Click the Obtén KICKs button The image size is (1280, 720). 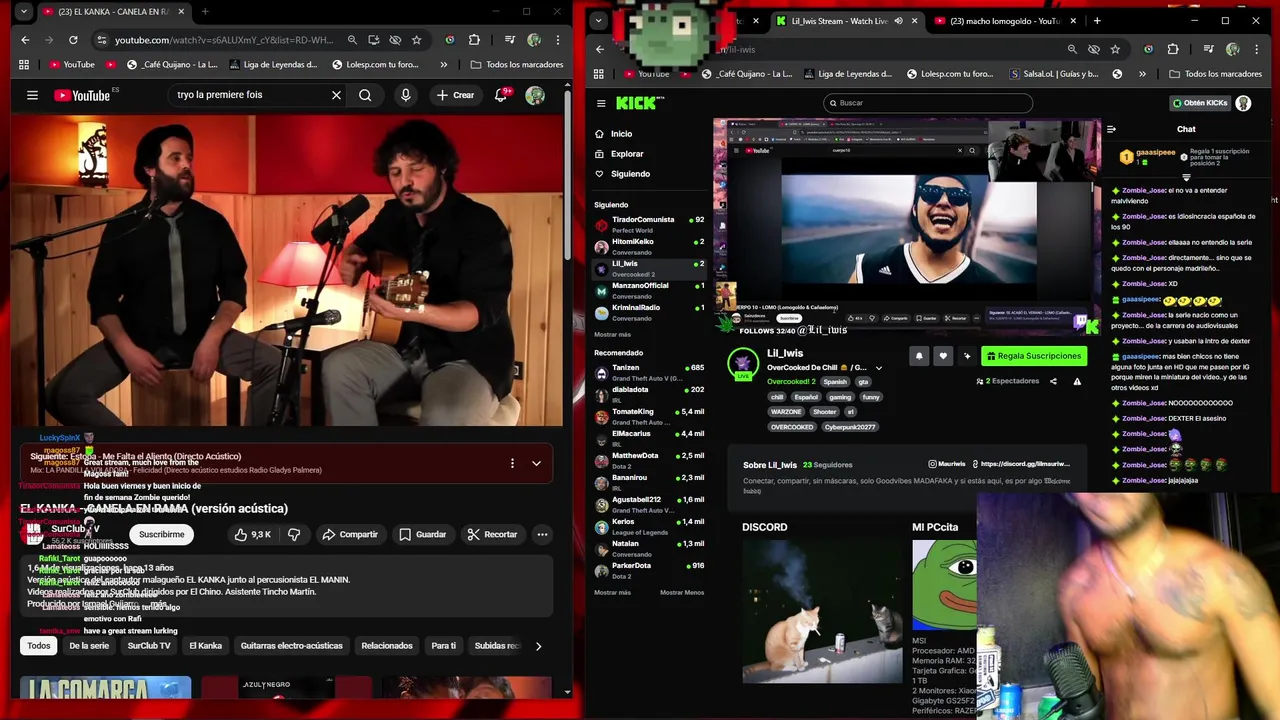(1199, 103)
